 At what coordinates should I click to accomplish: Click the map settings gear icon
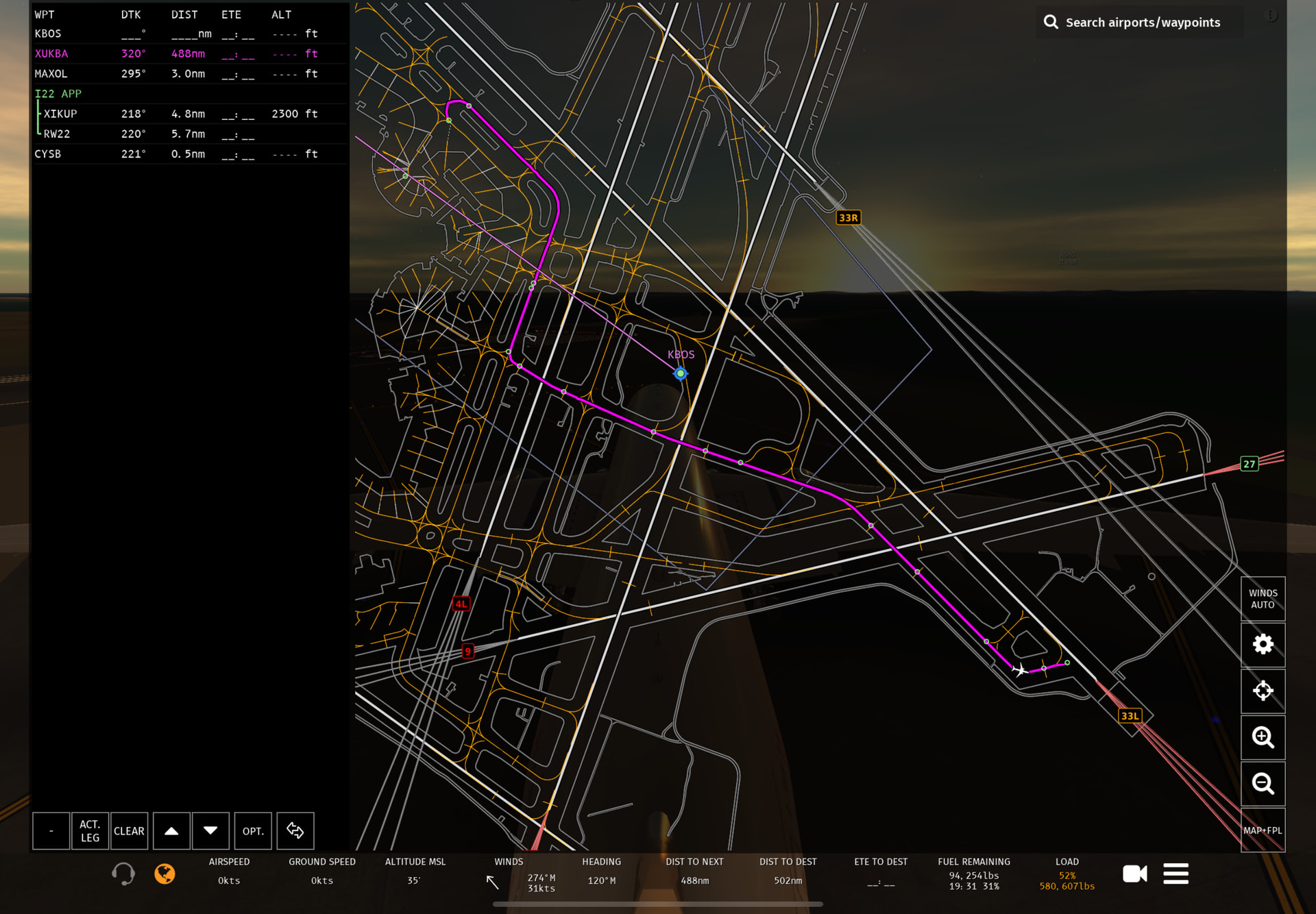[1263, 645]
